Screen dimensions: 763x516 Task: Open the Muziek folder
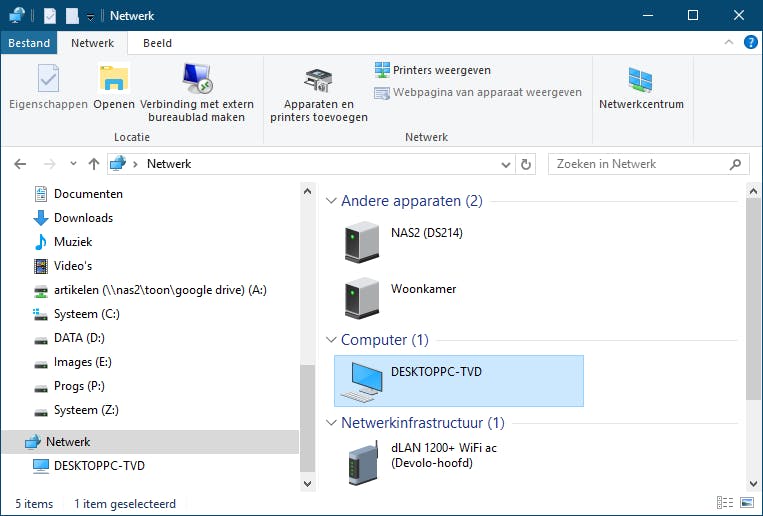coord(63,242)
